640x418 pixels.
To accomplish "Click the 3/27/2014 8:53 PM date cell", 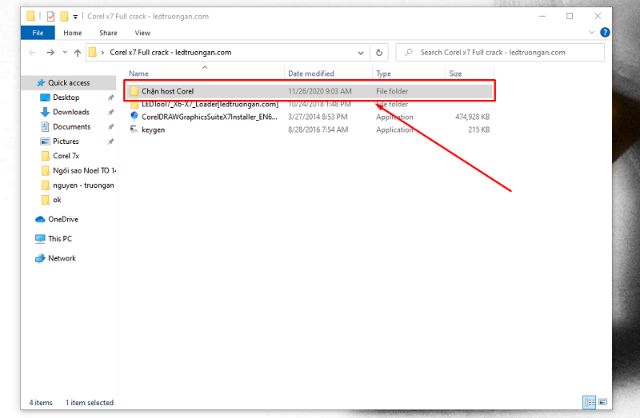I will [318, 117].
